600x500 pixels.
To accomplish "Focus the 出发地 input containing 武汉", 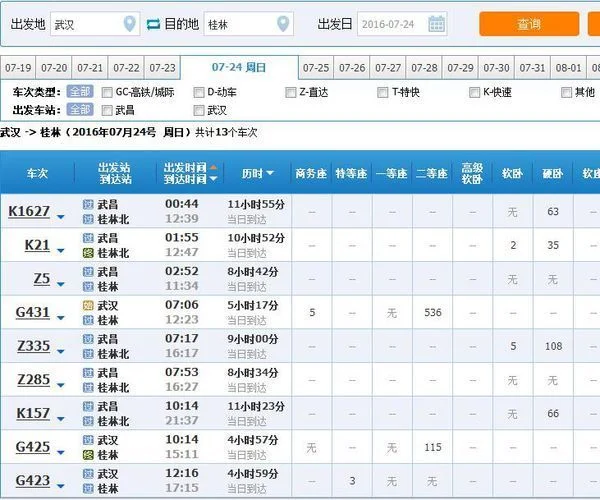I will tap(95, 24).
